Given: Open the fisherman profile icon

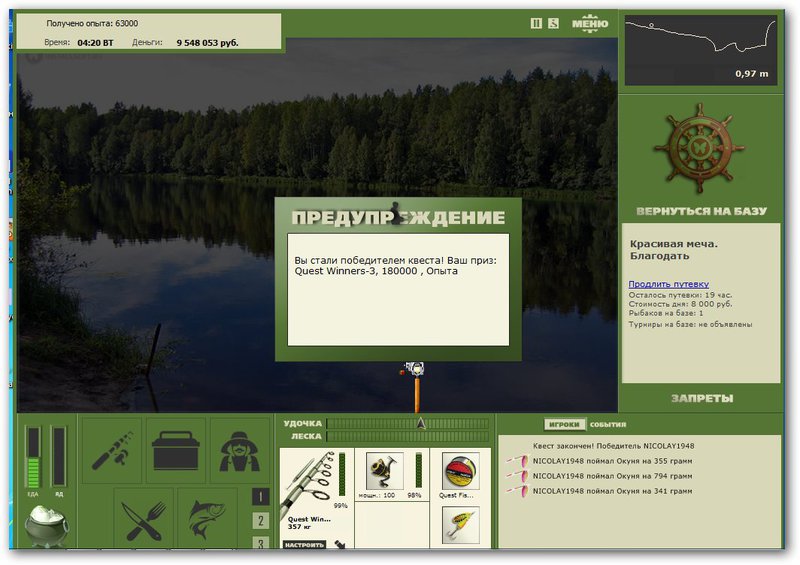Looking at the screenshot, I should click(239, 451).
